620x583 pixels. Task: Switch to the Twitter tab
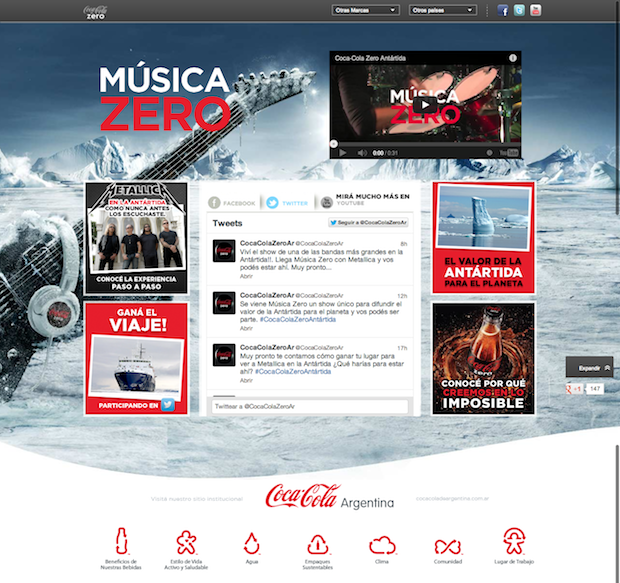[287, 203]
